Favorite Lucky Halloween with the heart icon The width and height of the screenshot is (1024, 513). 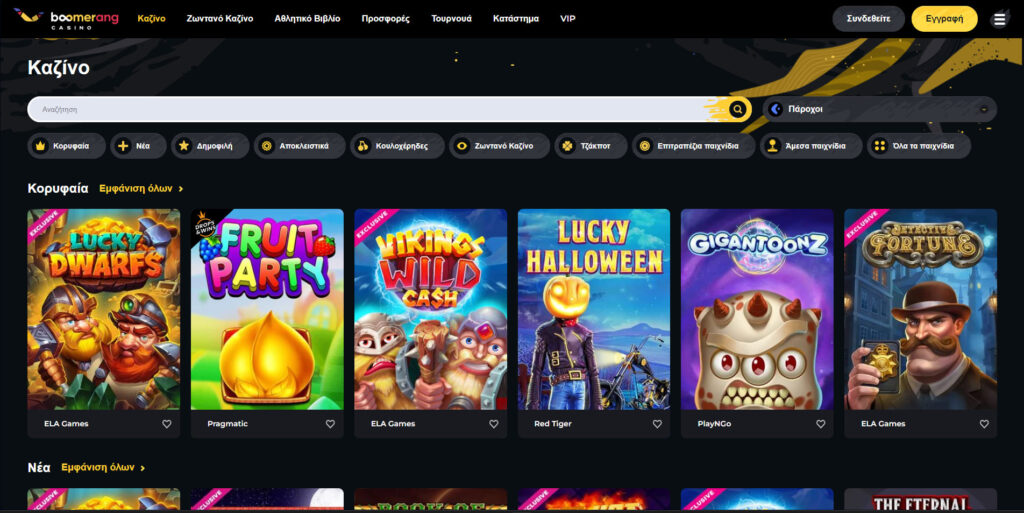(657, 424)
